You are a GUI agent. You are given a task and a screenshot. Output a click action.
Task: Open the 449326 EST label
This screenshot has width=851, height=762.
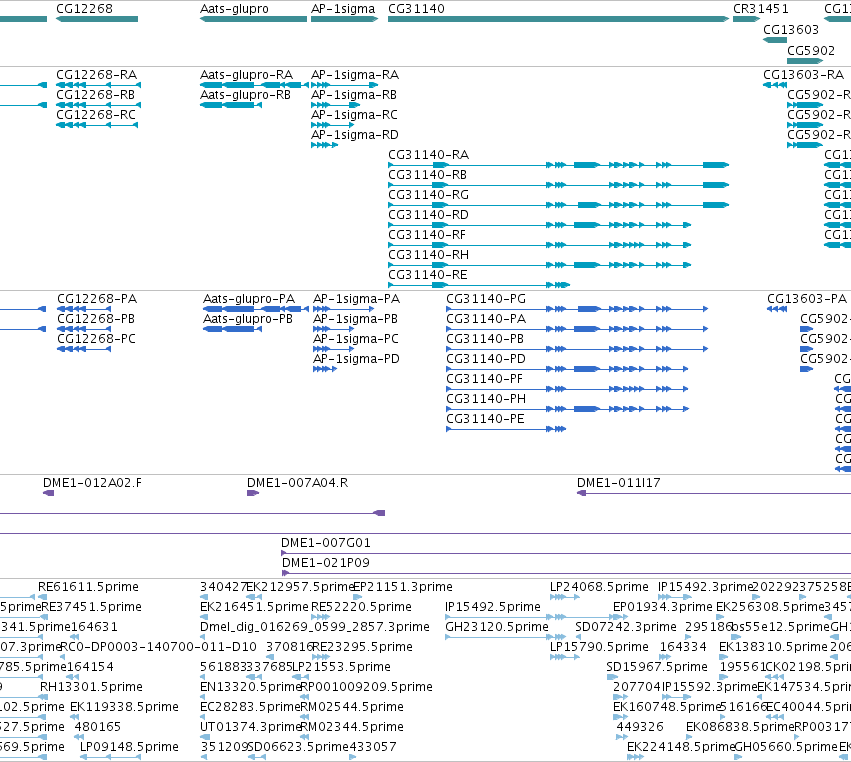tap(640, 727)
